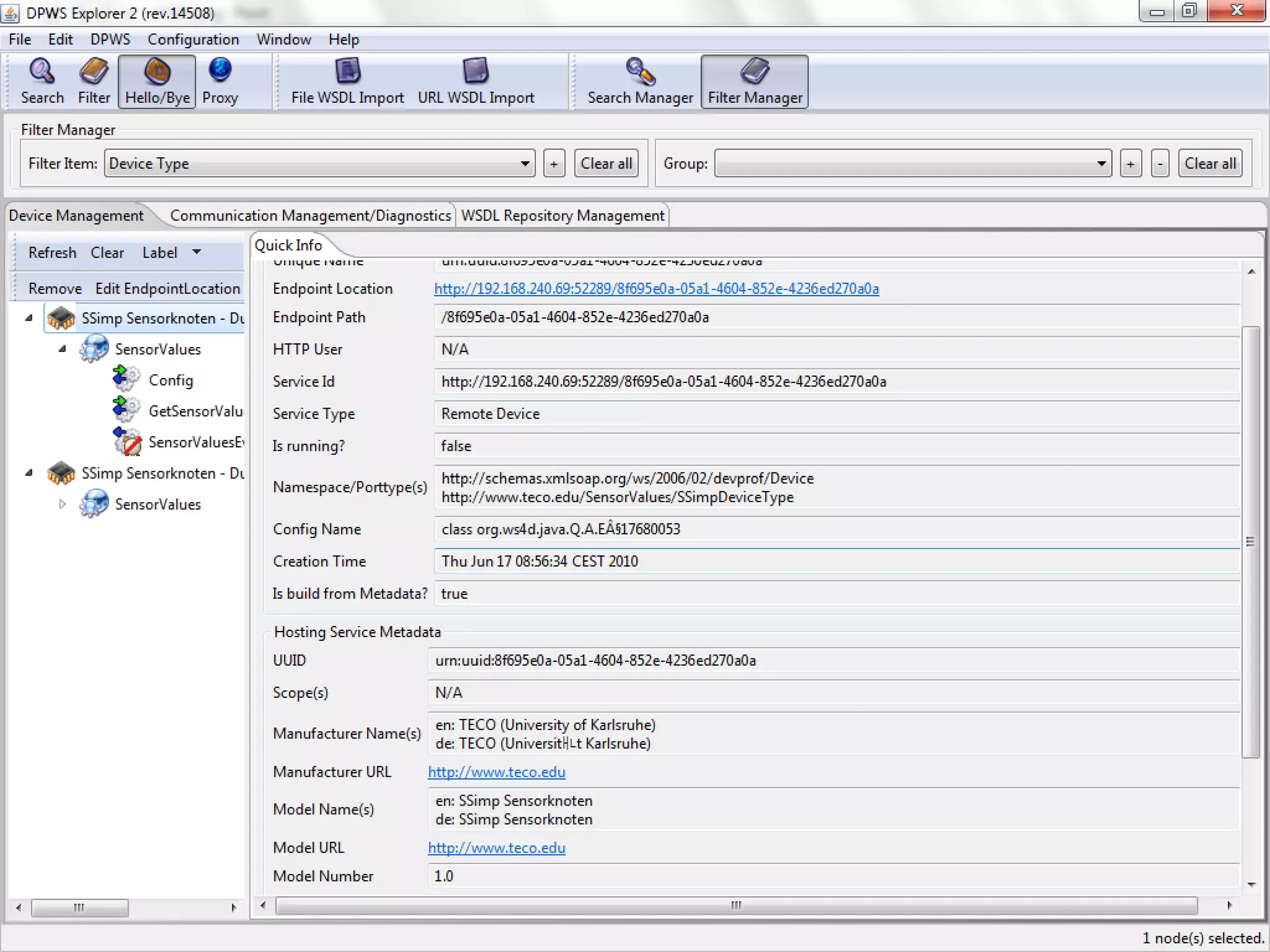1270x952 pixels.
Task: Open the Search Manager tool
Action: [640, 81]
